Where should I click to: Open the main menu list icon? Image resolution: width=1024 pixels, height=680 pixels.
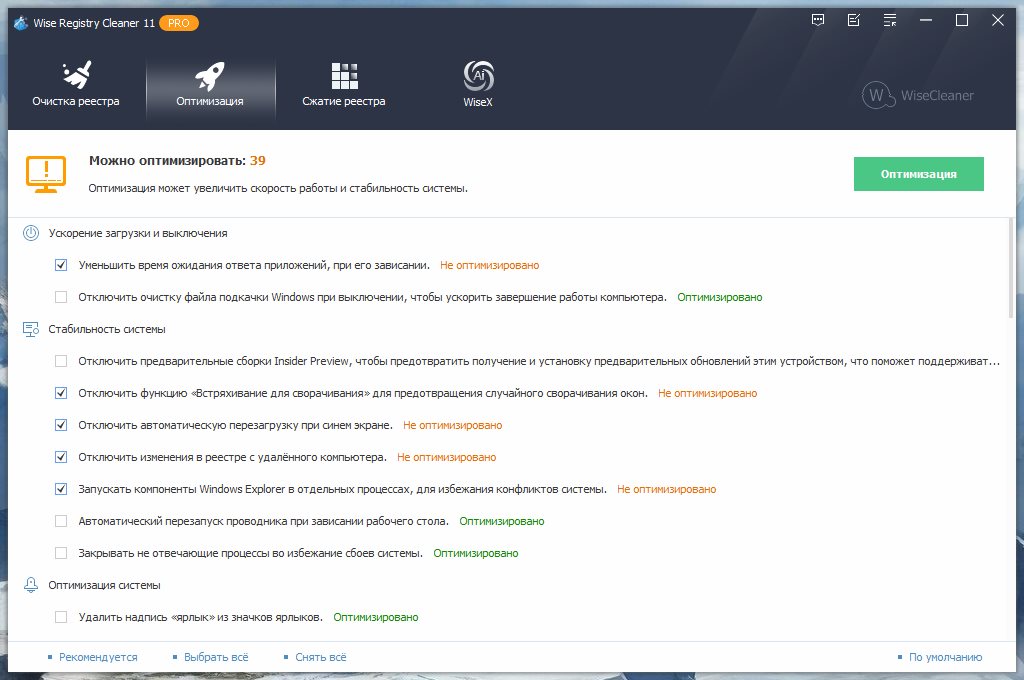coord(889,20)
